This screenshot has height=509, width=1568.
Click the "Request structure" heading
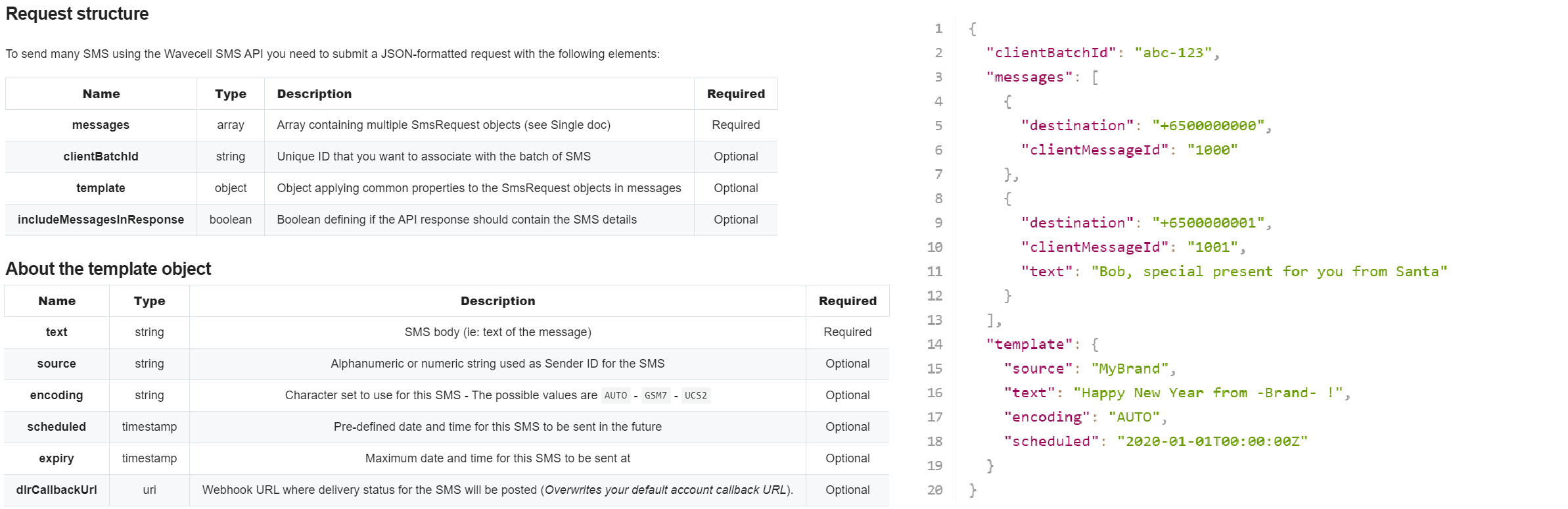click(77, 14)
